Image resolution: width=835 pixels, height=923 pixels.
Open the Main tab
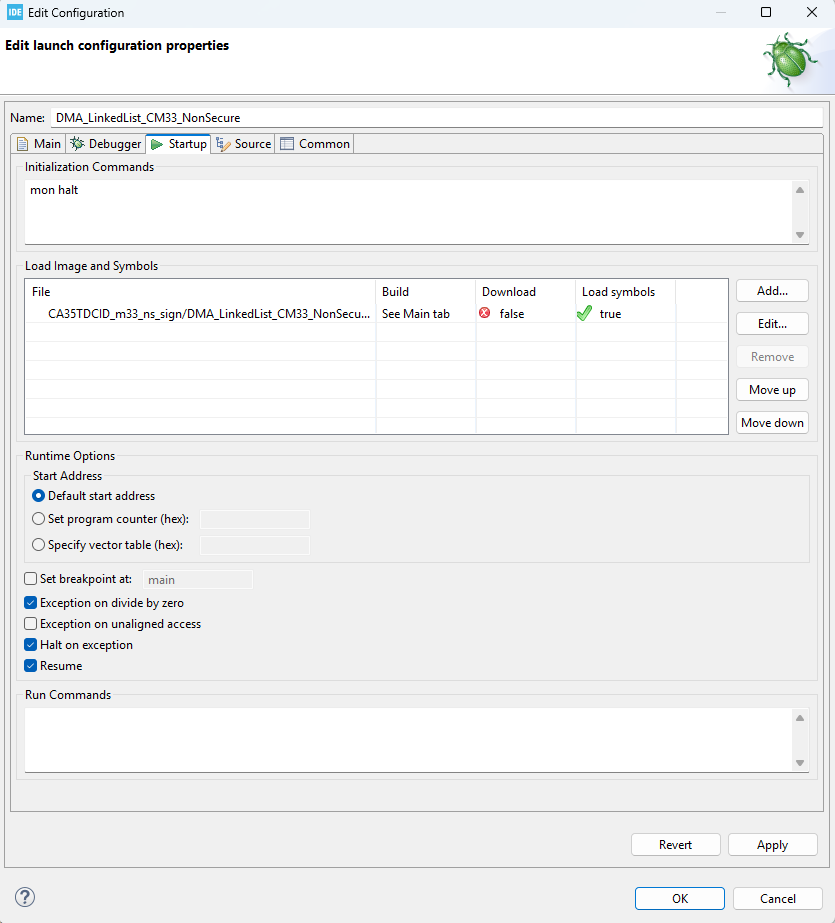coord(39,144)
